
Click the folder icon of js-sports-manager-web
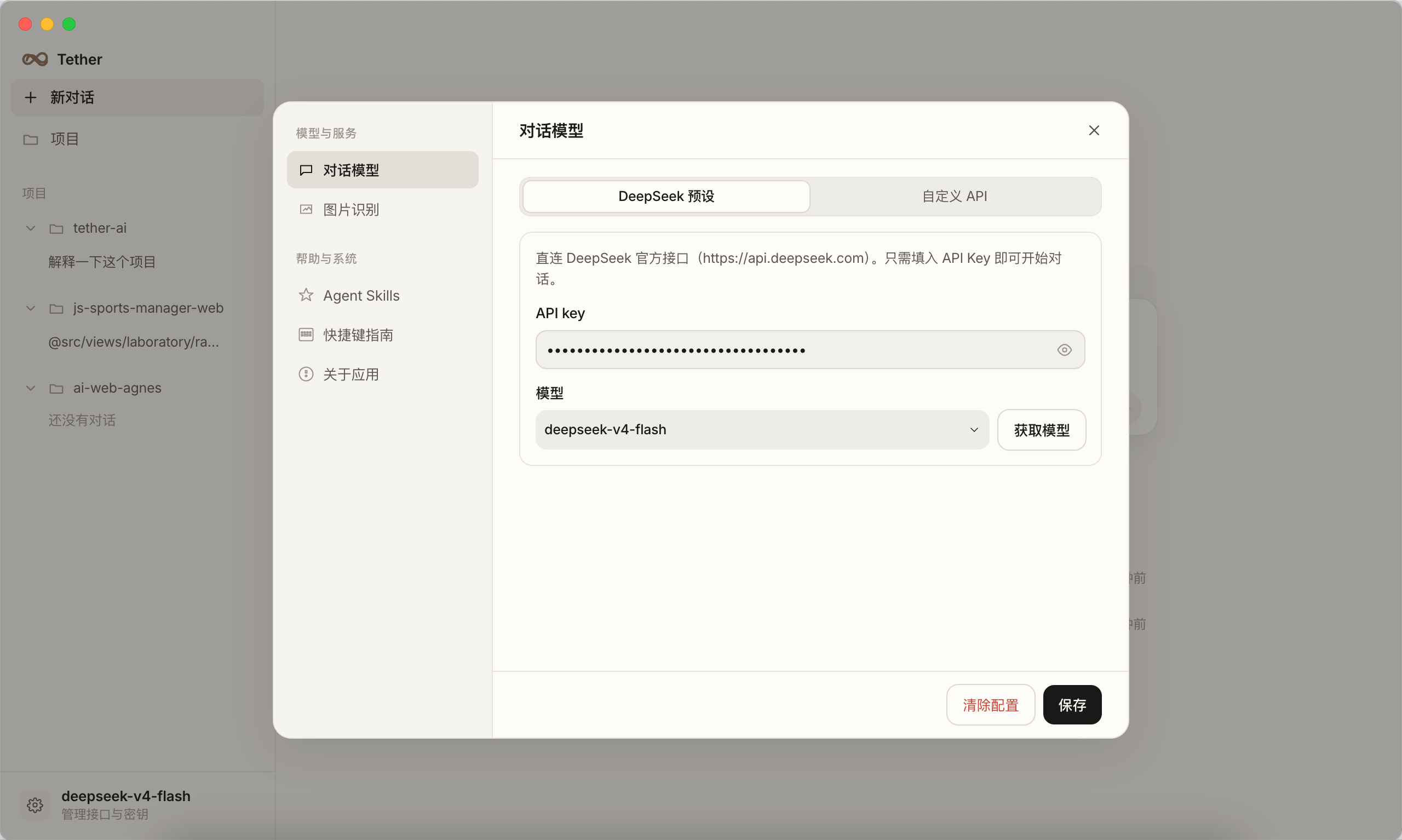(x=56, y=308)
